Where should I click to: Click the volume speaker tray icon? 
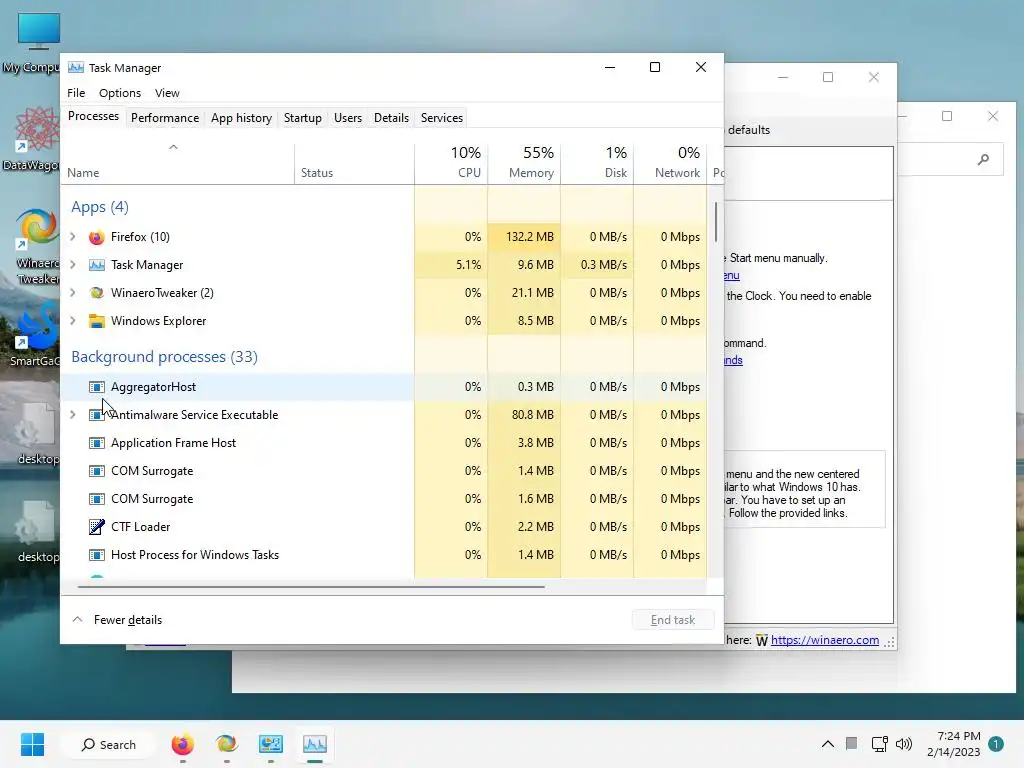pyautogui.click(x=904, y=744)
